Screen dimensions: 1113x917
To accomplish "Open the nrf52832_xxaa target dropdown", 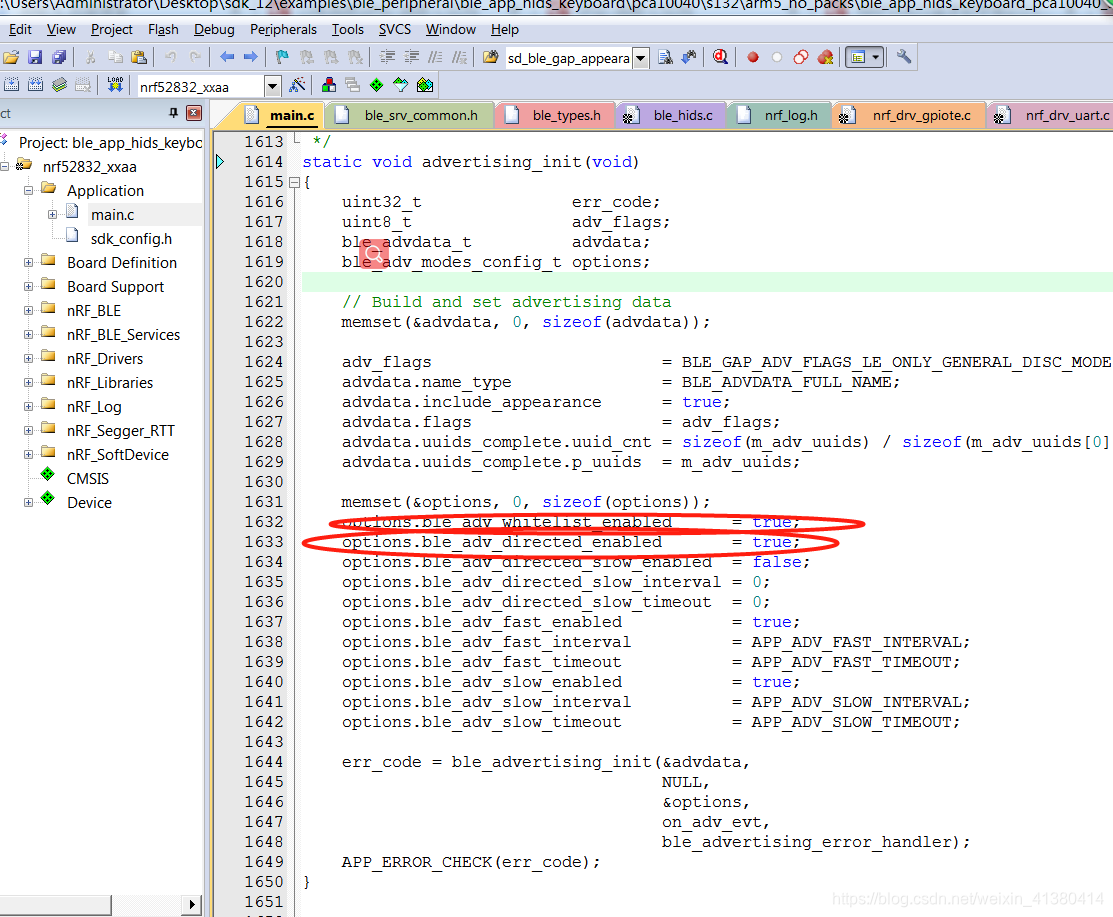I will tap(273, 87).
